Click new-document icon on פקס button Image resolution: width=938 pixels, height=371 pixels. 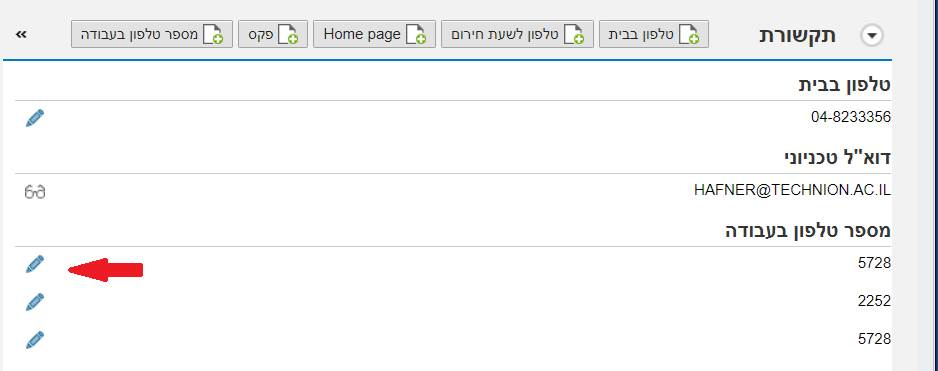click(288, 35)
